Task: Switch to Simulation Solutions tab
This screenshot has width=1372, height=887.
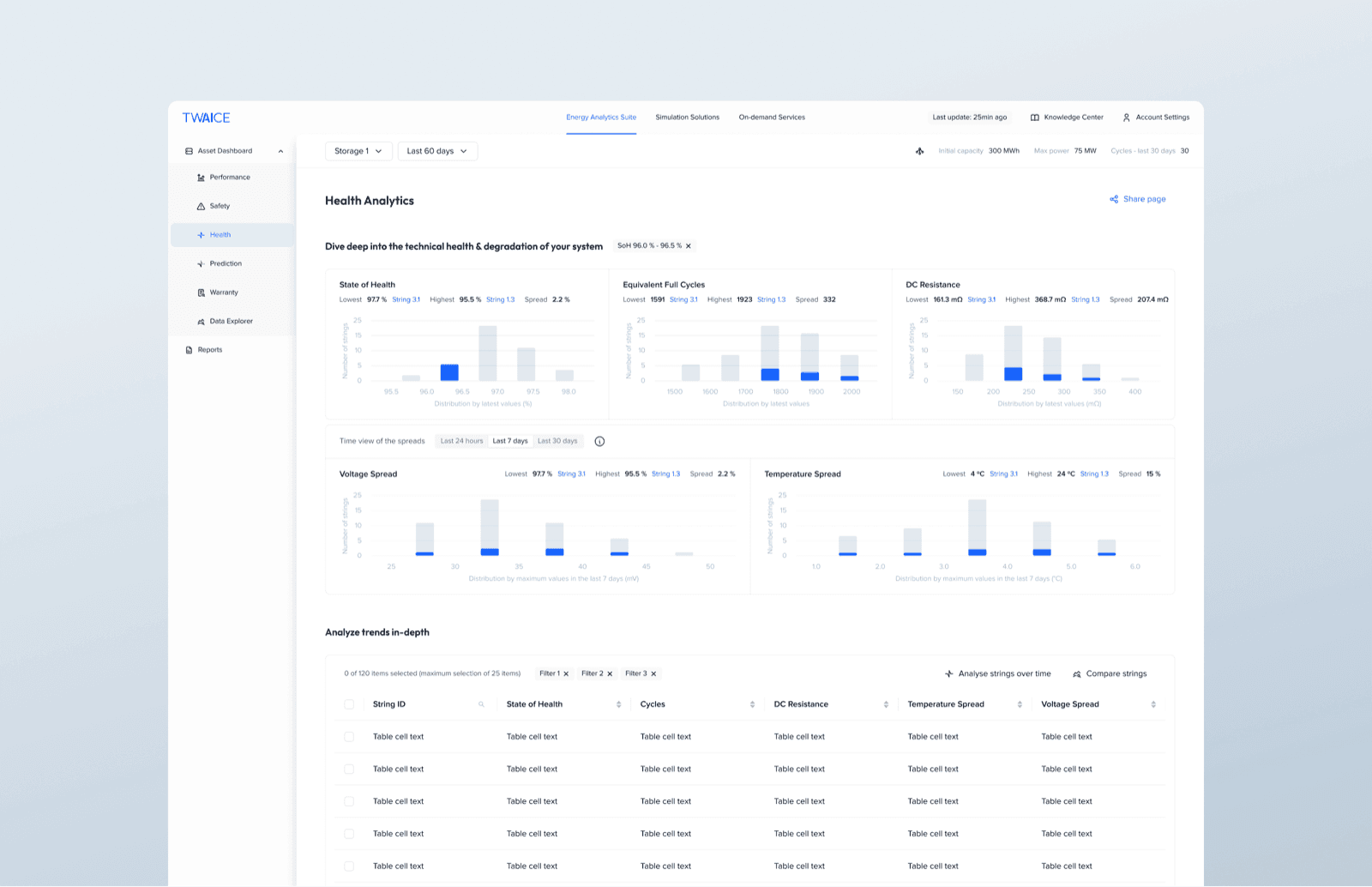Action: coord(688,118)
